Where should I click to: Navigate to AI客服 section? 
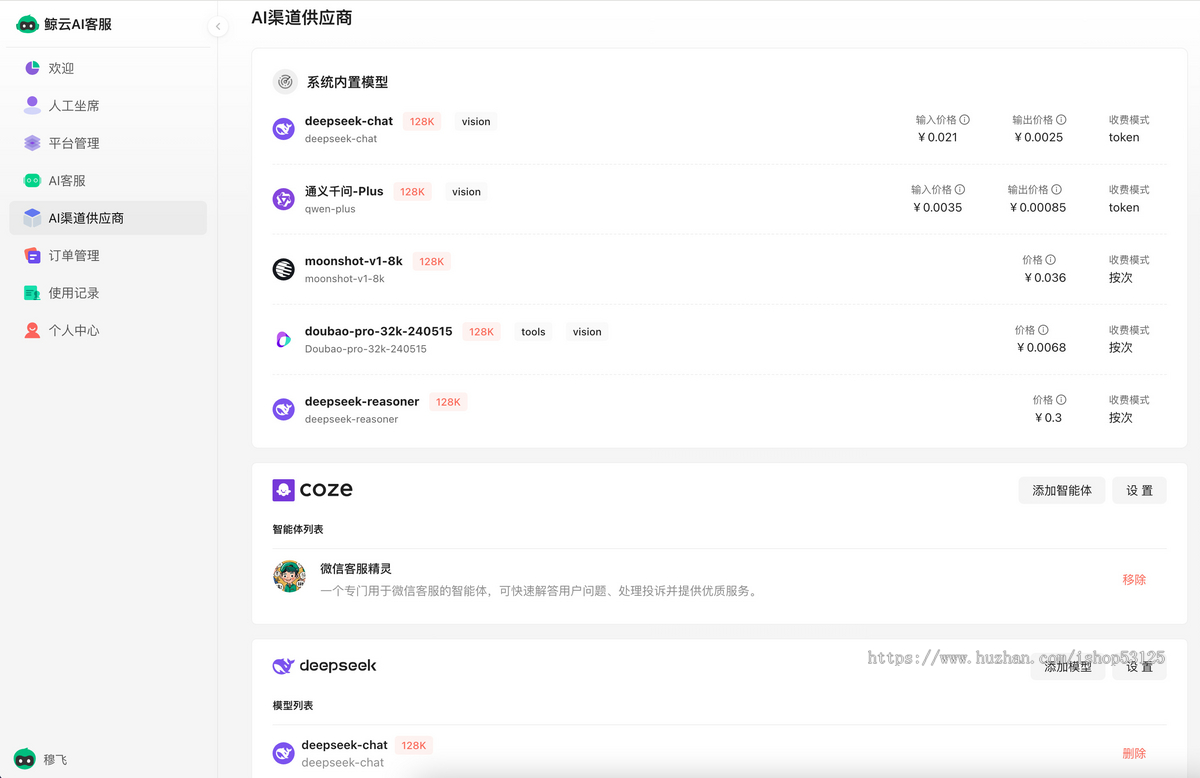pyautogui.click(x=108, y=180)
